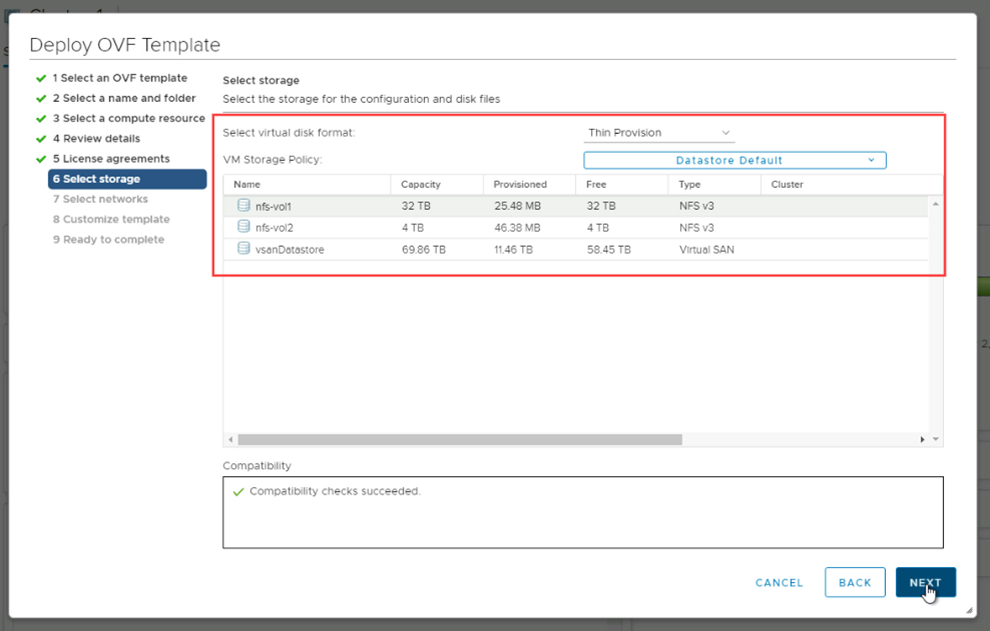Click the vertical scrollbar up arrow
This screenshot has height=631, width=990.
pos(936,204)
